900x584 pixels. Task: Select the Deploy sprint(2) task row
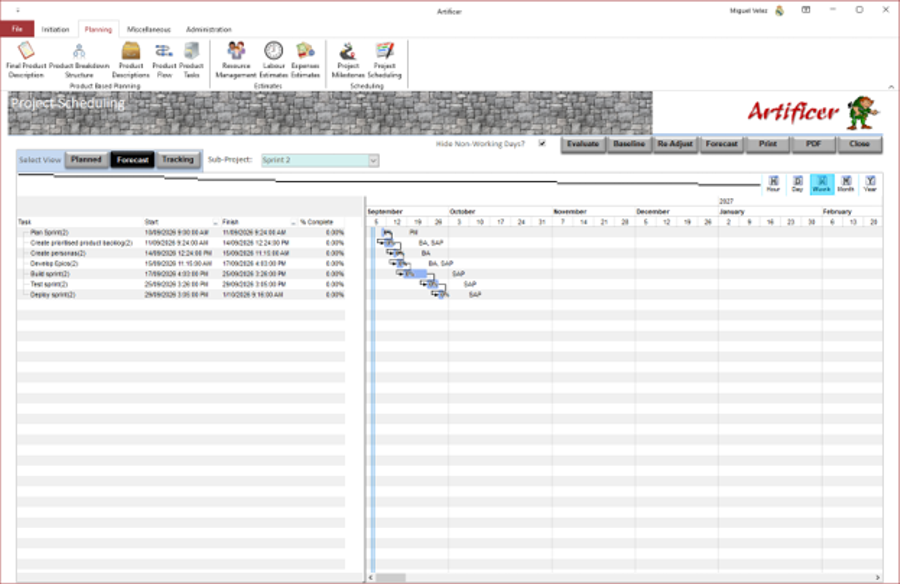[x=181, y=295]
